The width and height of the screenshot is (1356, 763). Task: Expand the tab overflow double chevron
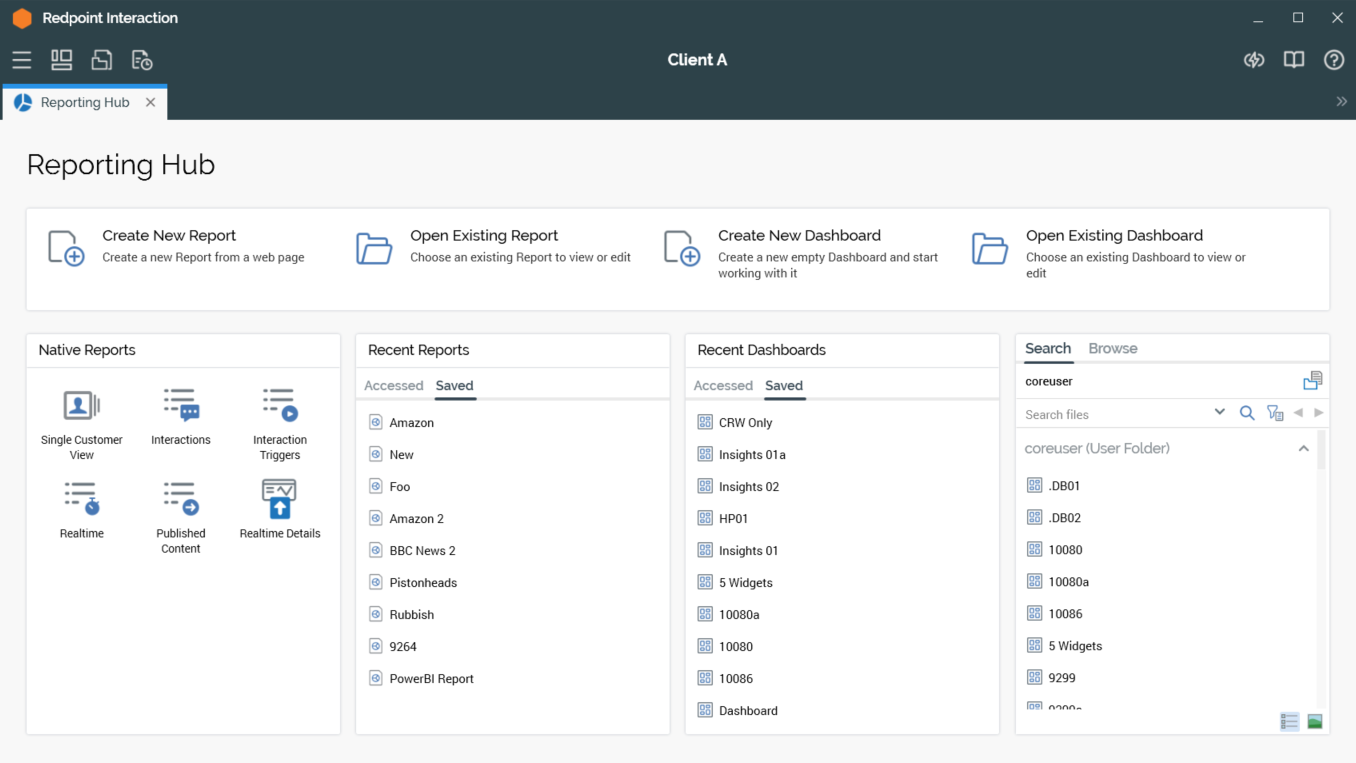[1341, 102]
